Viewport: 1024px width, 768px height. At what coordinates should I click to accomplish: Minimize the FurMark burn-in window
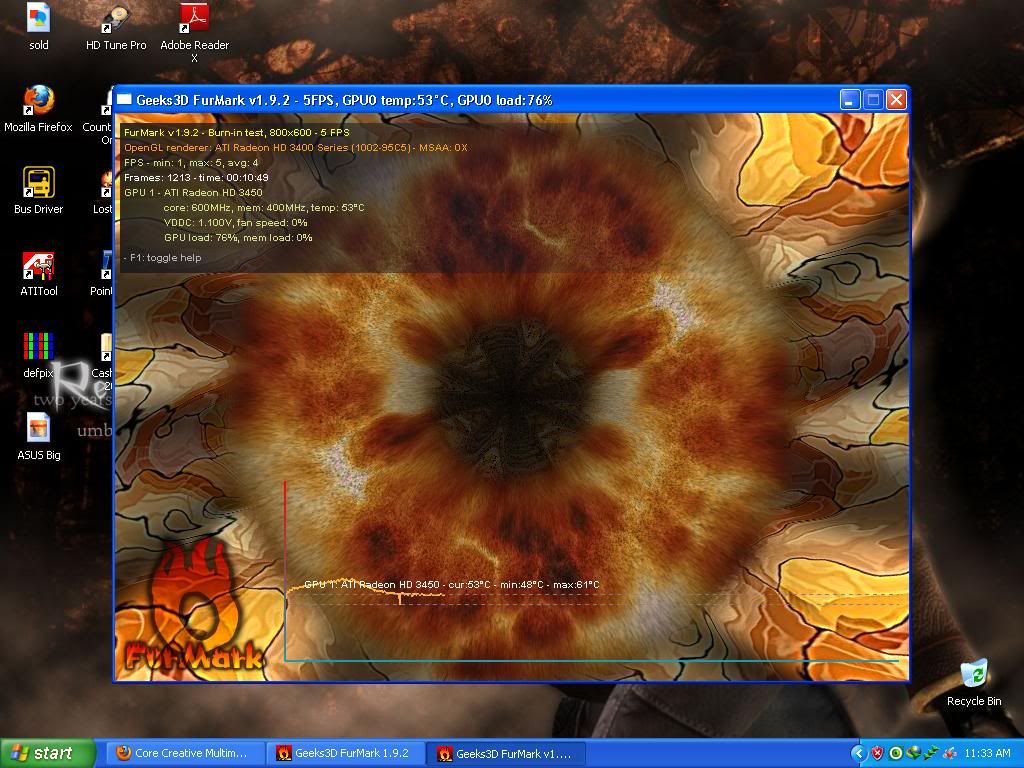coord(850,100)
